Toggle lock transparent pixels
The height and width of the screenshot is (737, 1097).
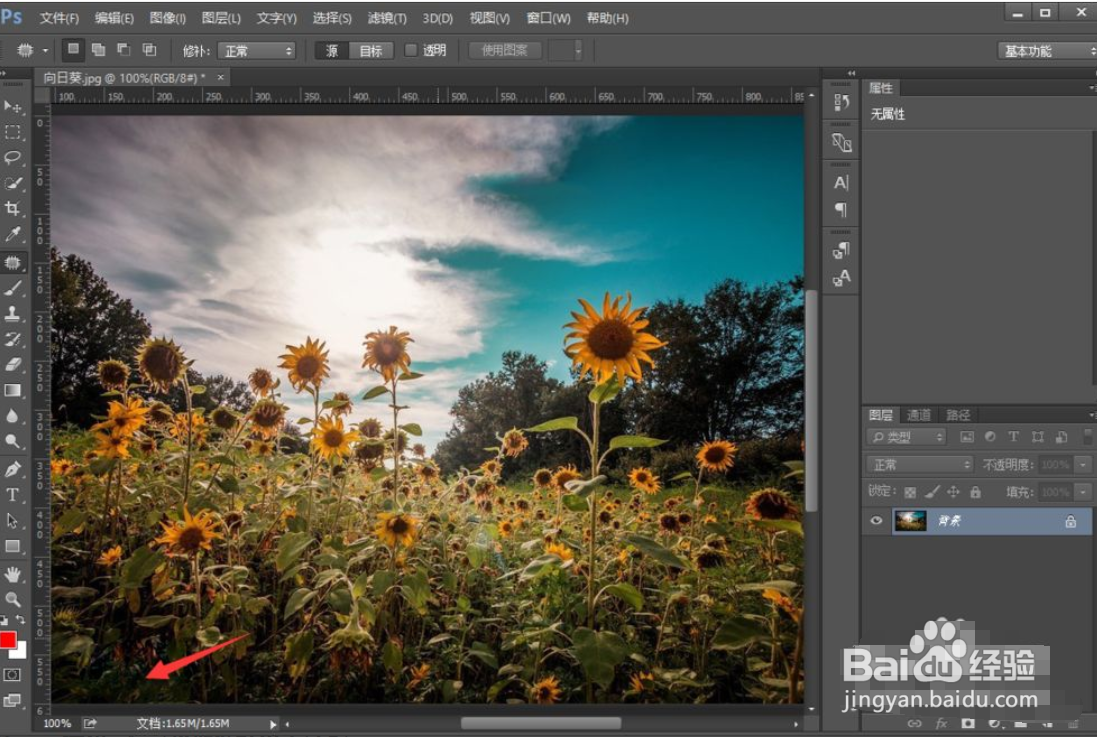pos(910,492)
